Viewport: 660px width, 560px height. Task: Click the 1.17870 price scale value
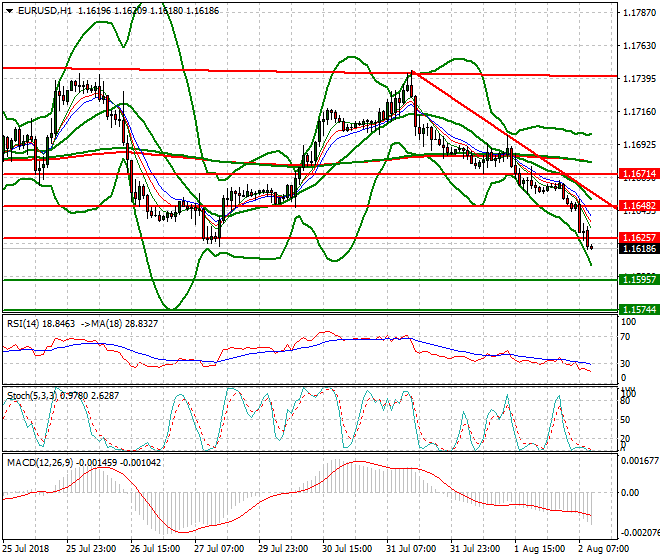[639, 13]
